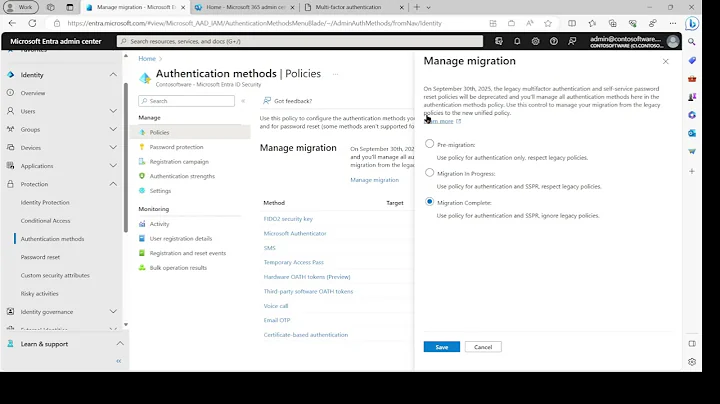
Task: Open Overview in the sidebar
Action: (x=33, y=93)
